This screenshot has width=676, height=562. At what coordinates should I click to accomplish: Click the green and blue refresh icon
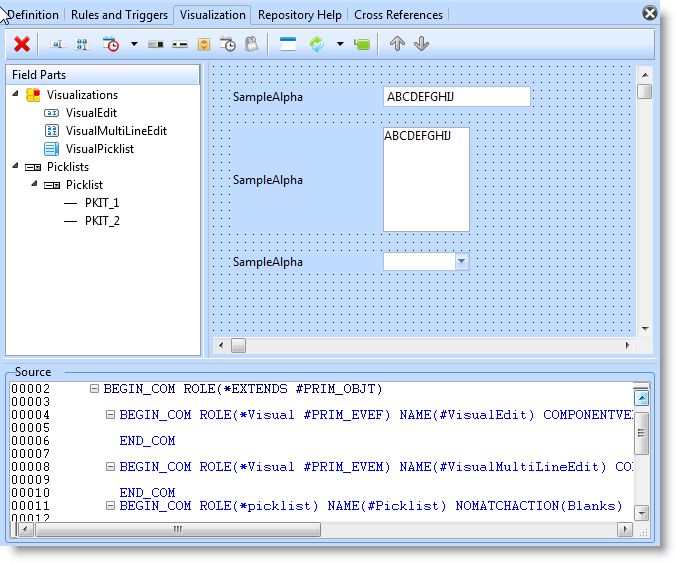pyautogui.click(x=317, y=44)
